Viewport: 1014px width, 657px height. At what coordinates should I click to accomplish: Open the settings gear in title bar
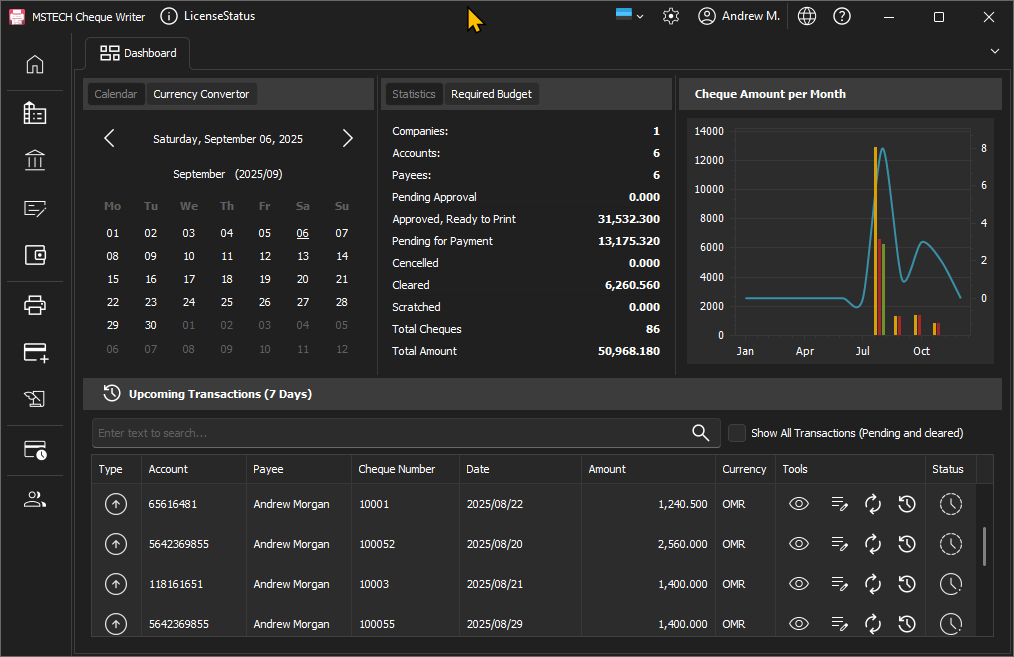pyautogui.click(x=671, y=16)
